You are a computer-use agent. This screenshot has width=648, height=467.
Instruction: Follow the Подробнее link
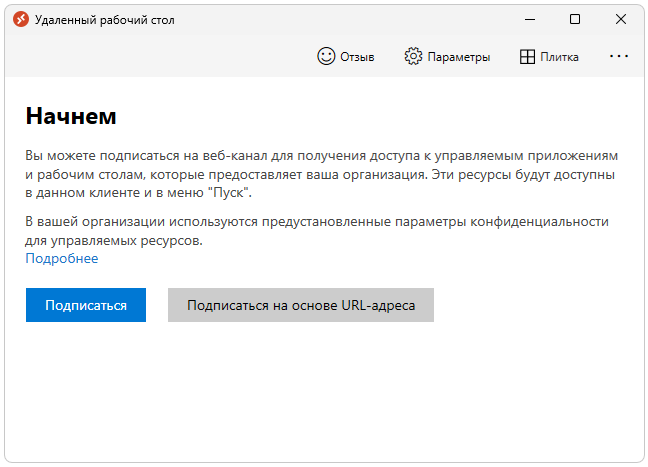click(x=62, y=259)
